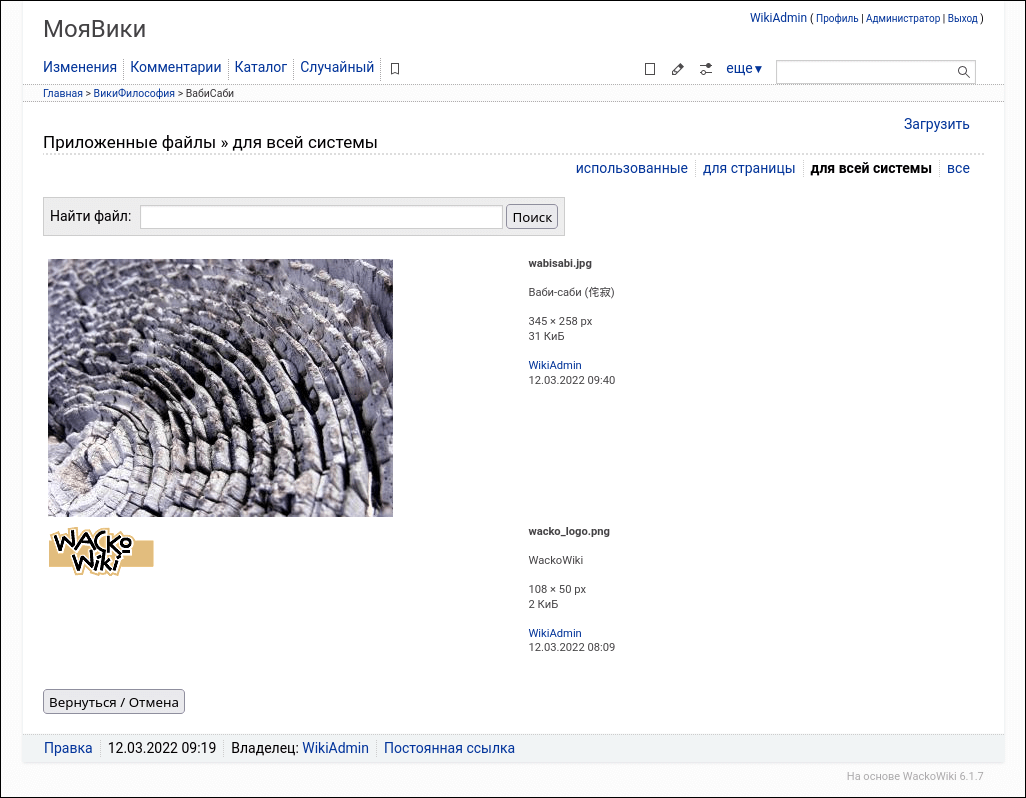Open 'Изменения' in the navigation menu
The height and width of the screenshot is (798, 1026).
[x=80, y=67]
